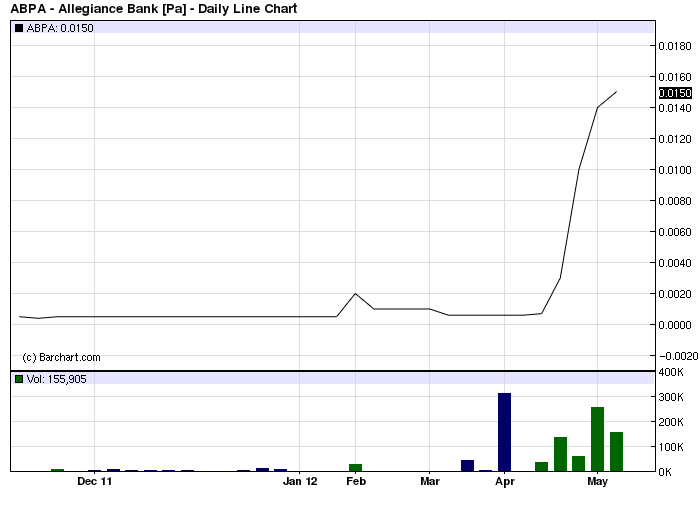Click the May date axis label
Image resolution: width=700 pixels, height=512 pixels.
click(597, 481)
